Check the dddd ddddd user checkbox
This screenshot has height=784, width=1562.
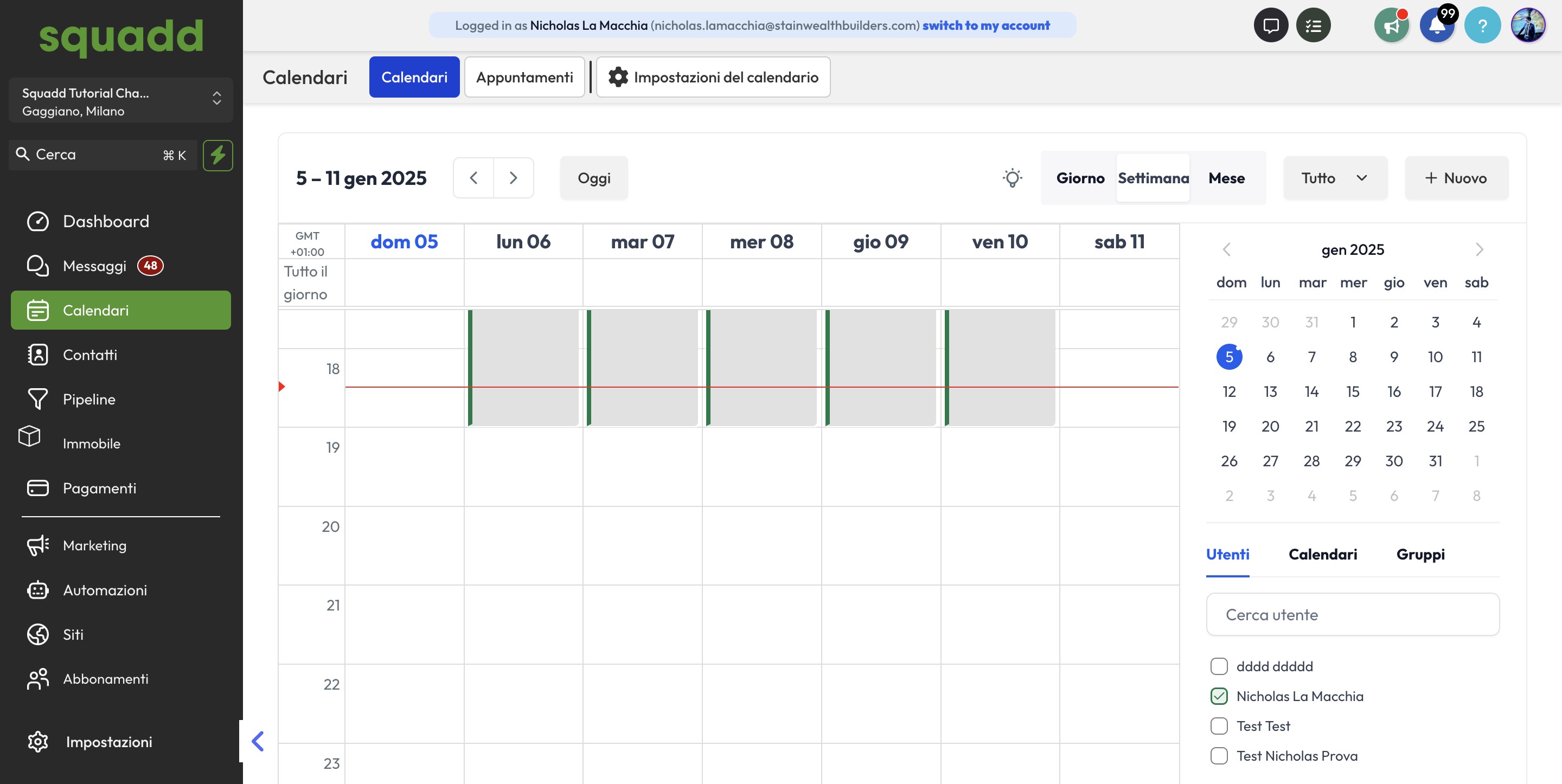(x=1219, y=666)
